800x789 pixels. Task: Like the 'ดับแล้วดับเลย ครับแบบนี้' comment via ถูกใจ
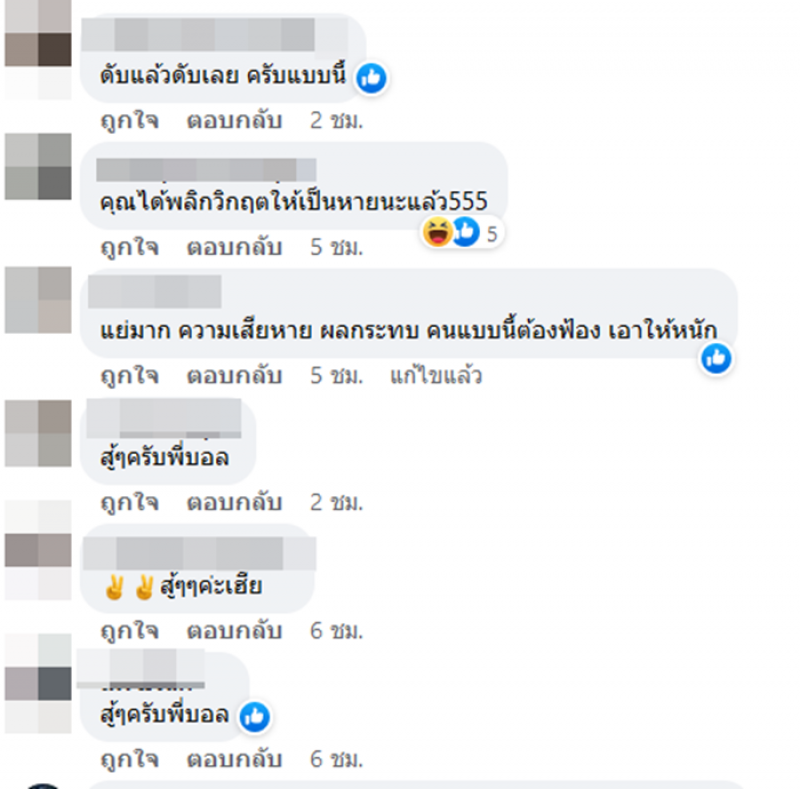click(130, 121)
